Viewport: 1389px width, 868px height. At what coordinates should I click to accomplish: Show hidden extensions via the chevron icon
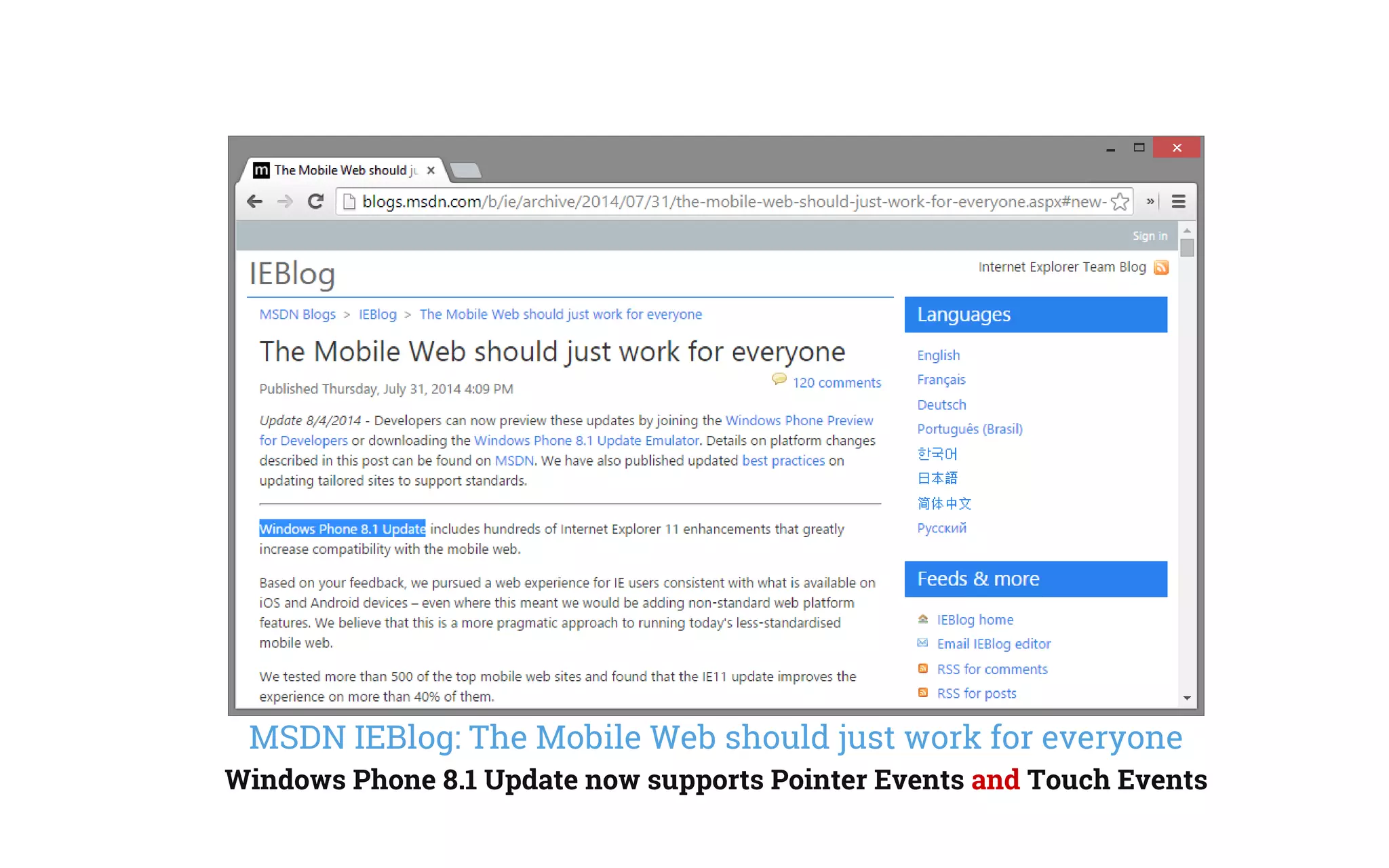pos(1150,201)
